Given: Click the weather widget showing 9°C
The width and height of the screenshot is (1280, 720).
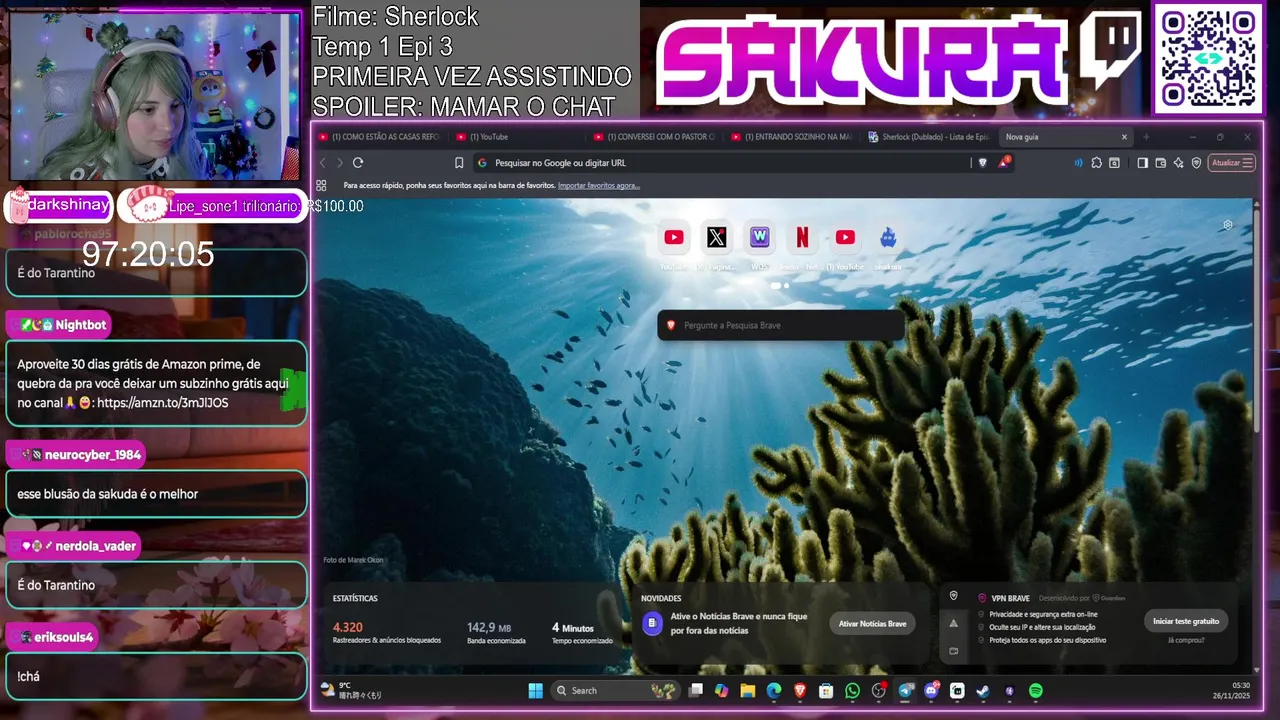Looking at the screenshot, I should (351, 690).
